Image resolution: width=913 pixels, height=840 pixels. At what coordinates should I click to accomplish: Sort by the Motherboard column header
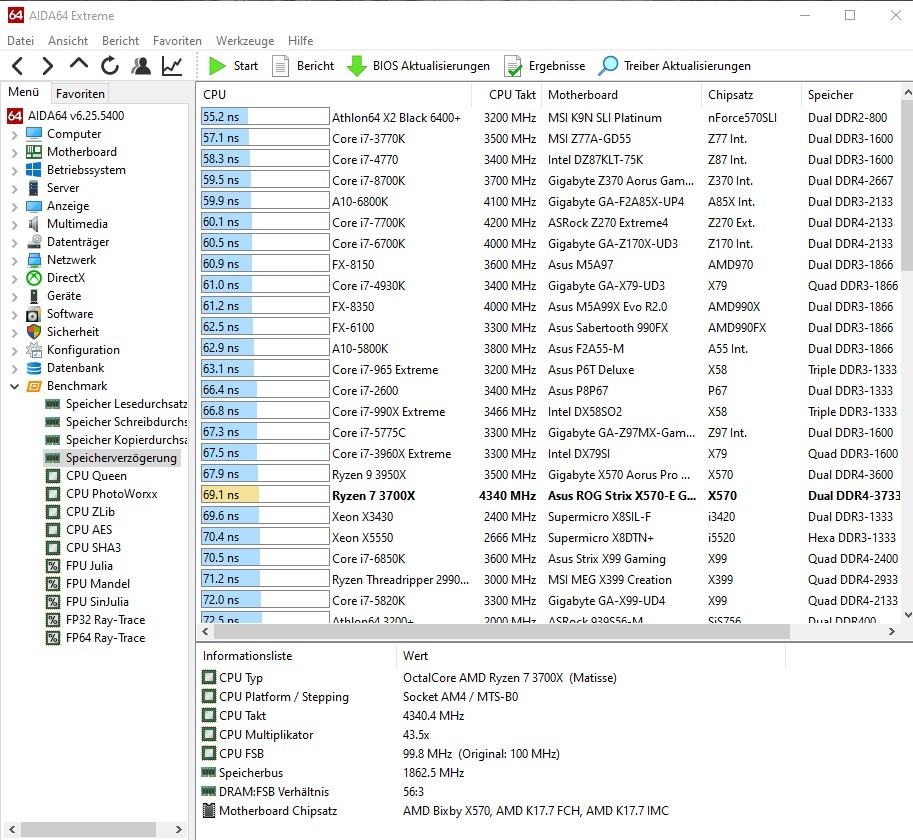coord(621,94)
